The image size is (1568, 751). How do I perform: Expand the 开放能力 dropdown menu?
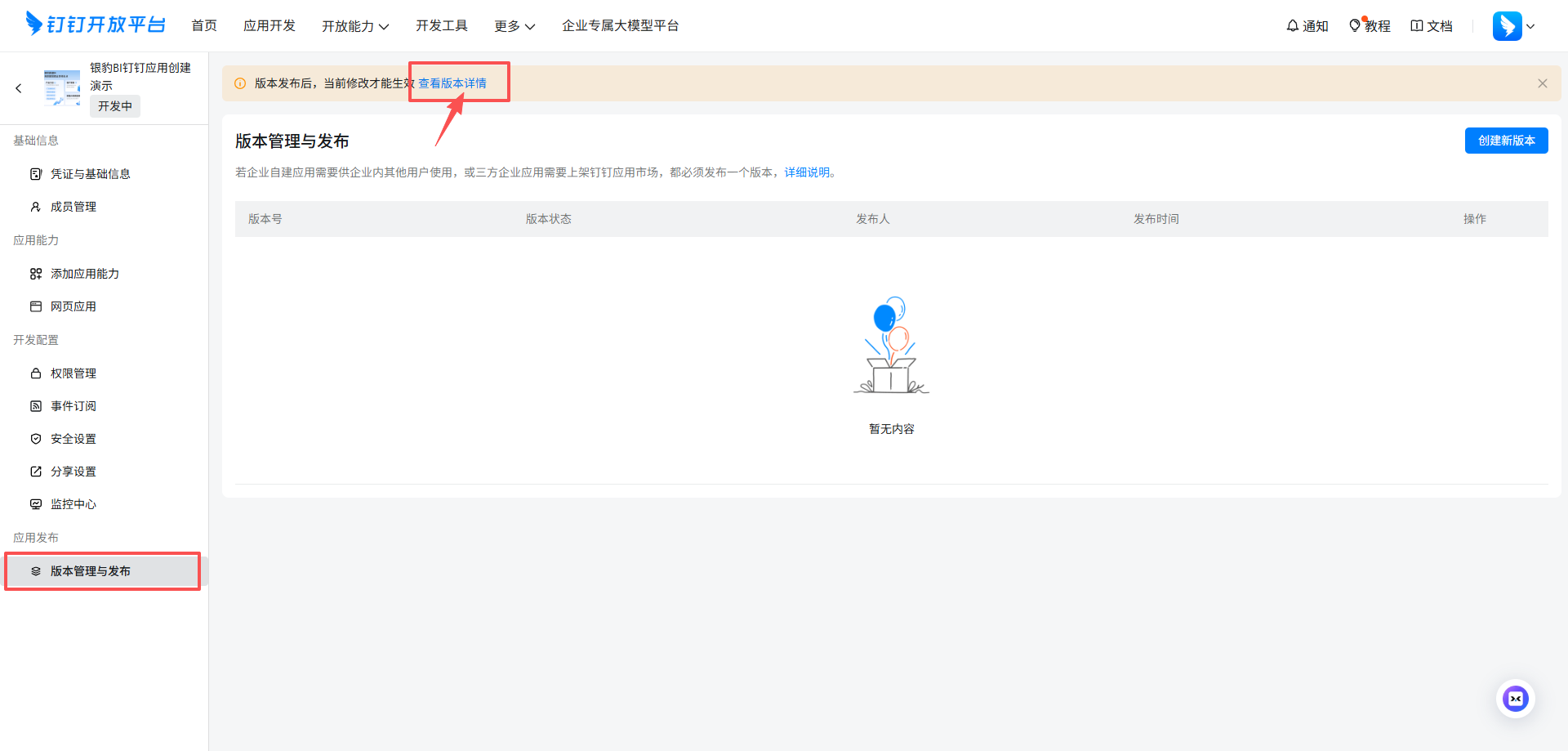[355, 25]
